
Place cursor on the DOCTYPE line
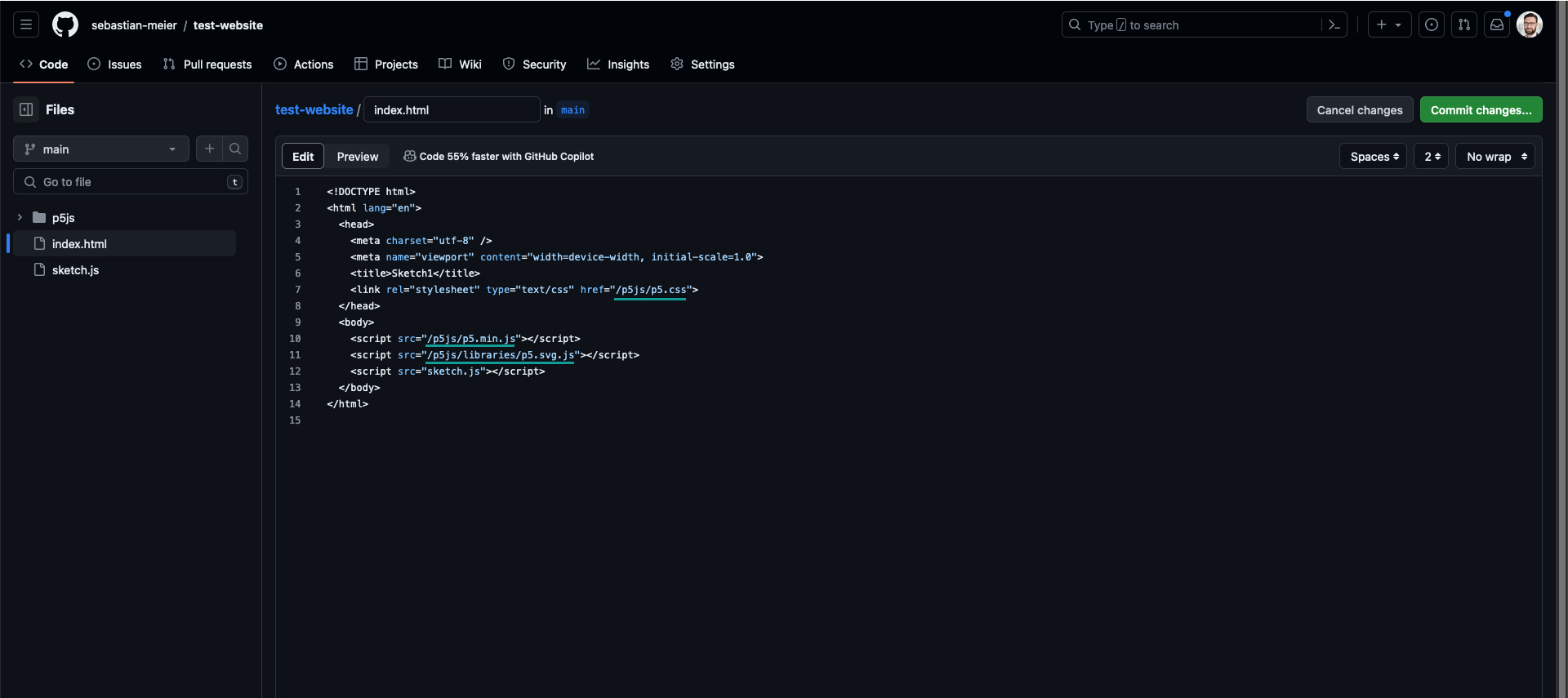tap(371, 192)
